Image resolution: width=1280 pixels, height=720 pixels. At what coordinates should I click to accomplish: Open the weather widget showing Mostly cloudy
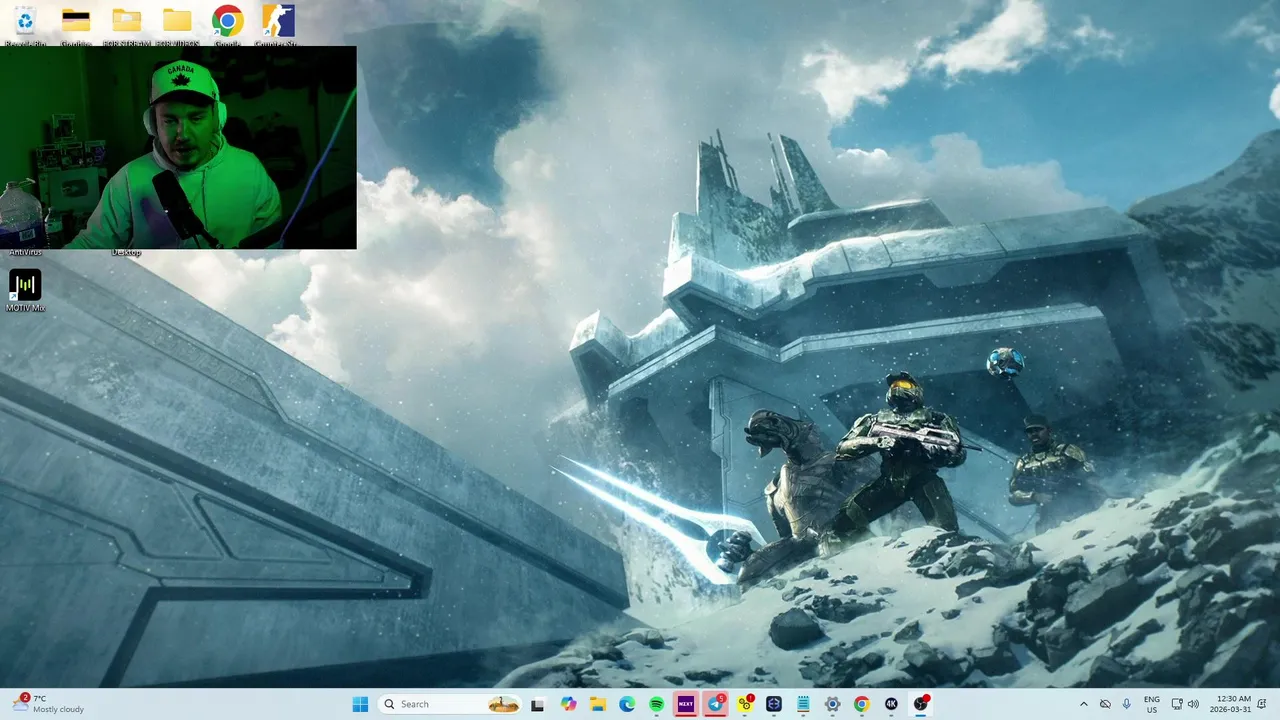[48, 704]
